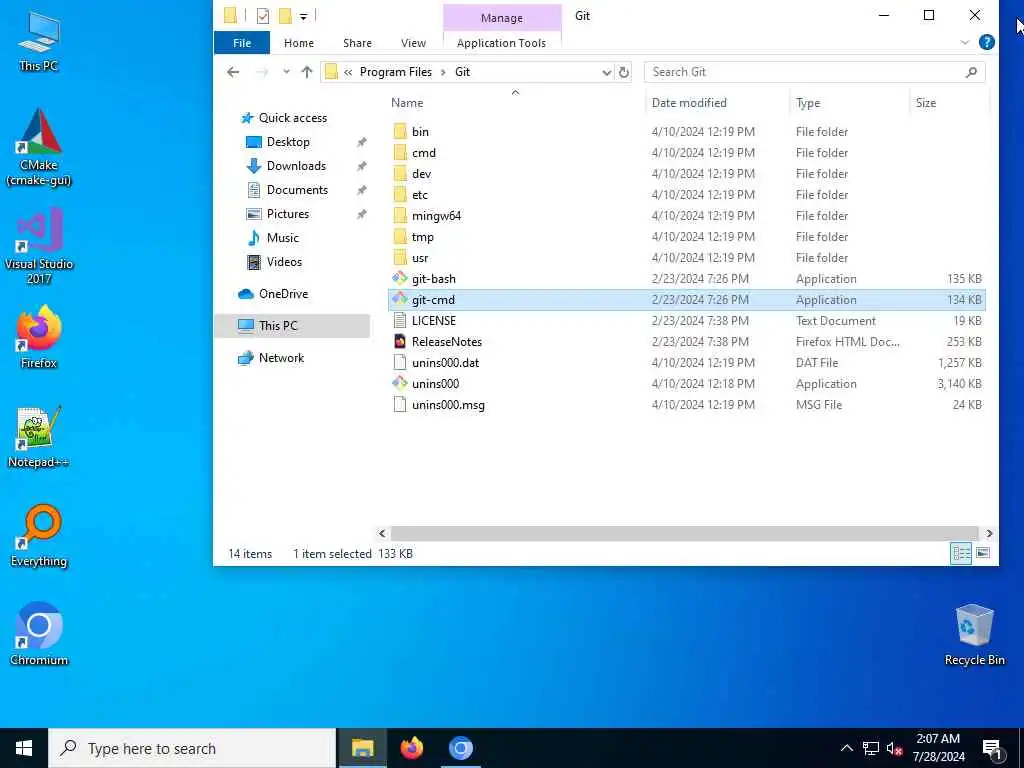The image size is (1024, 768).
Task: Open Visual Studio 2017 desktop shortcut
Action: (x=39, y=246)
